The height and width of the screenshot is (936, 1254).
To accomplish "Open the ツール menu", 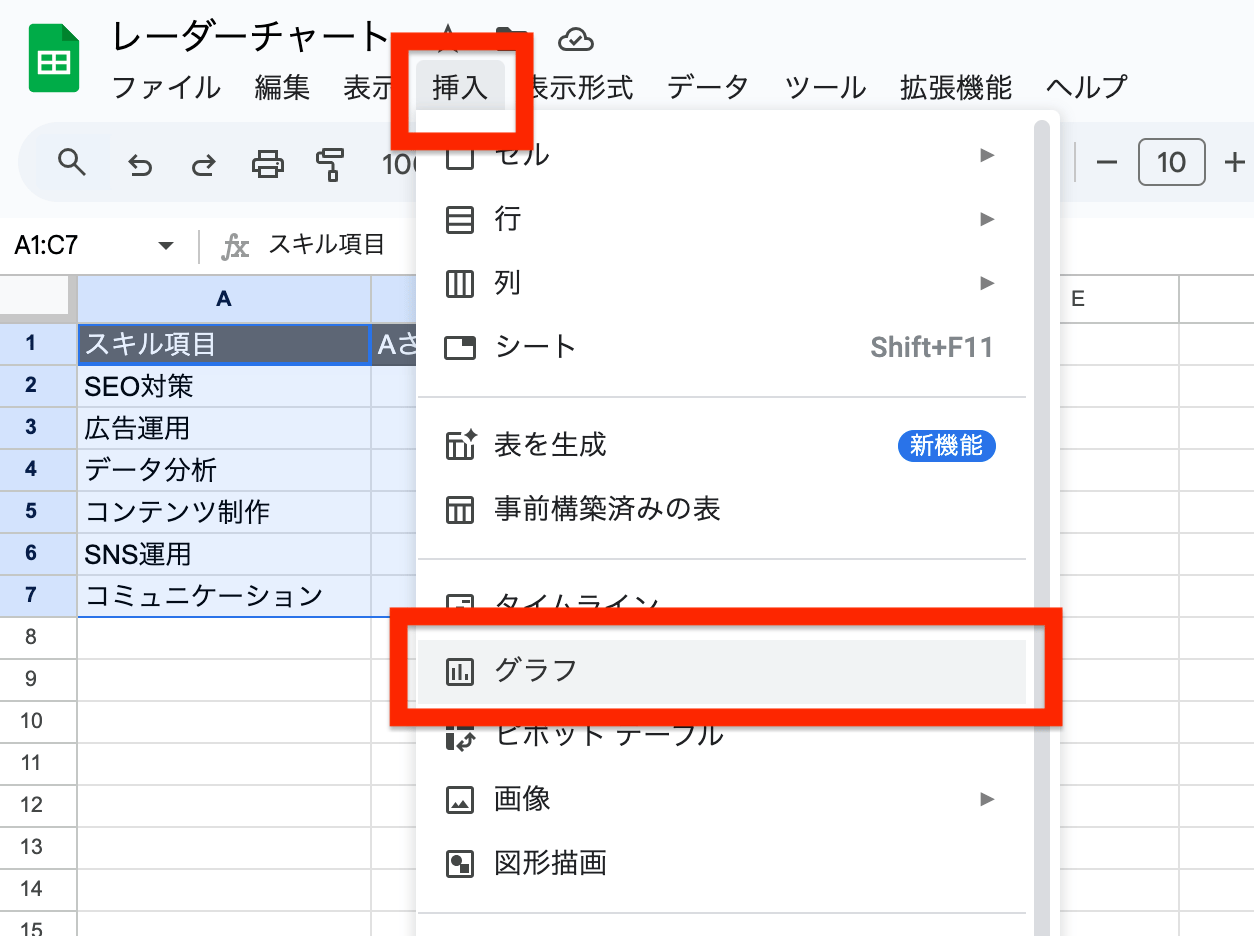I will [823, 87].
